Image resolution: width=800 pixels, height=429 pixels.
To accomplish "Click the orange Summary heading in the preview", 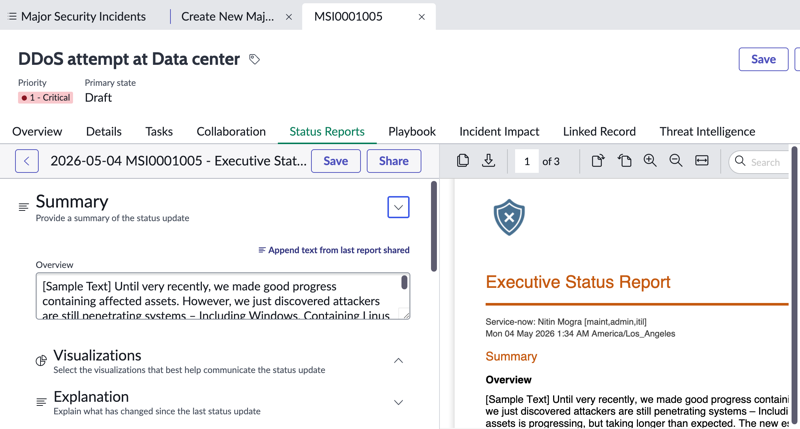I will (511, 356).
